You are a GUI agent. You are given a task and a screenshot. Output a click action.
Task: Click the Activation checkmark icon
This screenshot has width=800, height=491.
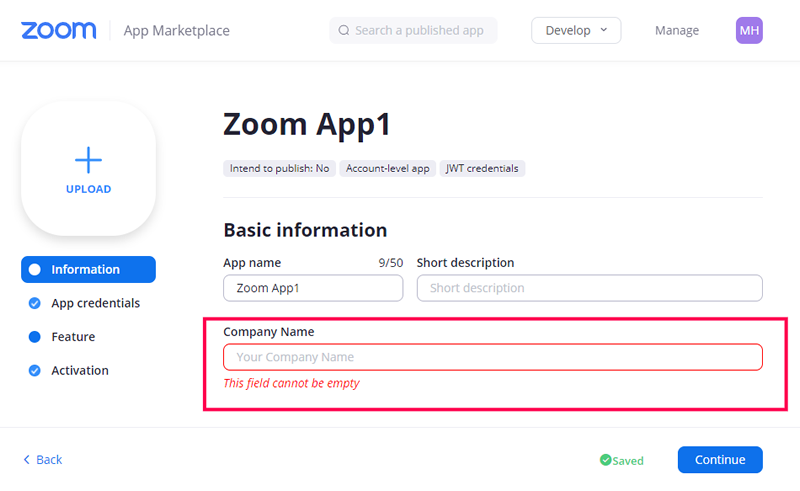point(35,371)
